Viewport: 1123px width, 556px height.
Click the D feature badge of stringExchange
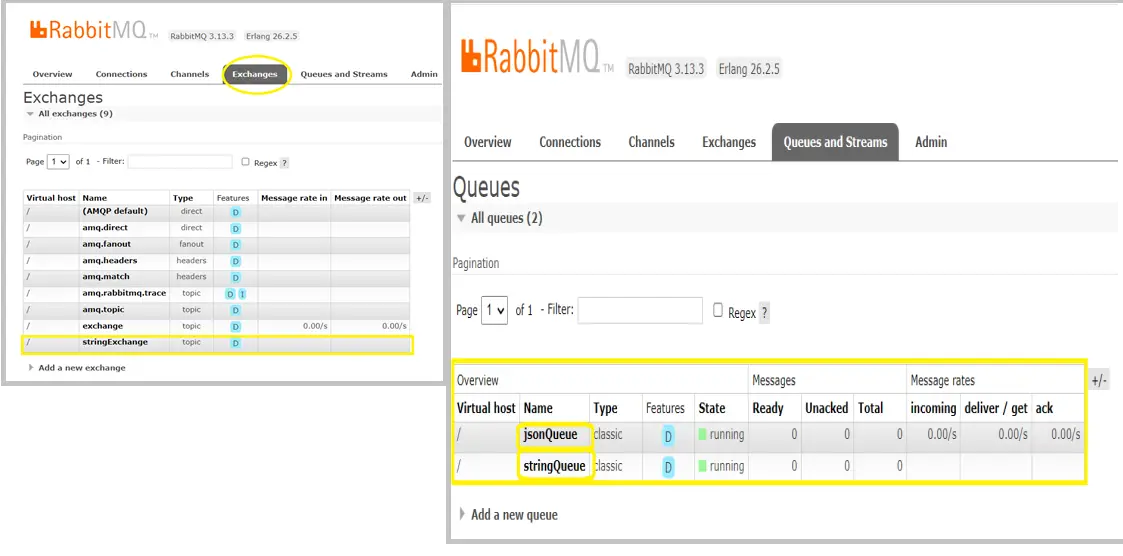(236, 343)
